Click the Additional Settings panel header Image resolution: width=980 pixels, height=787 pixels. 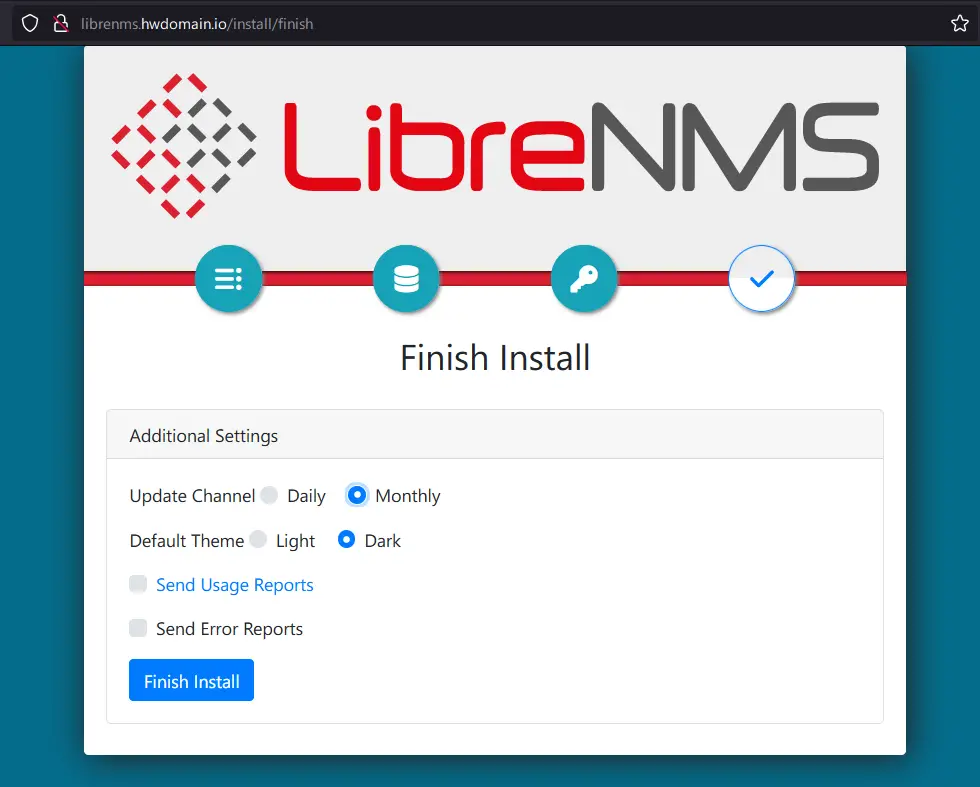click(x=203, y=436)
